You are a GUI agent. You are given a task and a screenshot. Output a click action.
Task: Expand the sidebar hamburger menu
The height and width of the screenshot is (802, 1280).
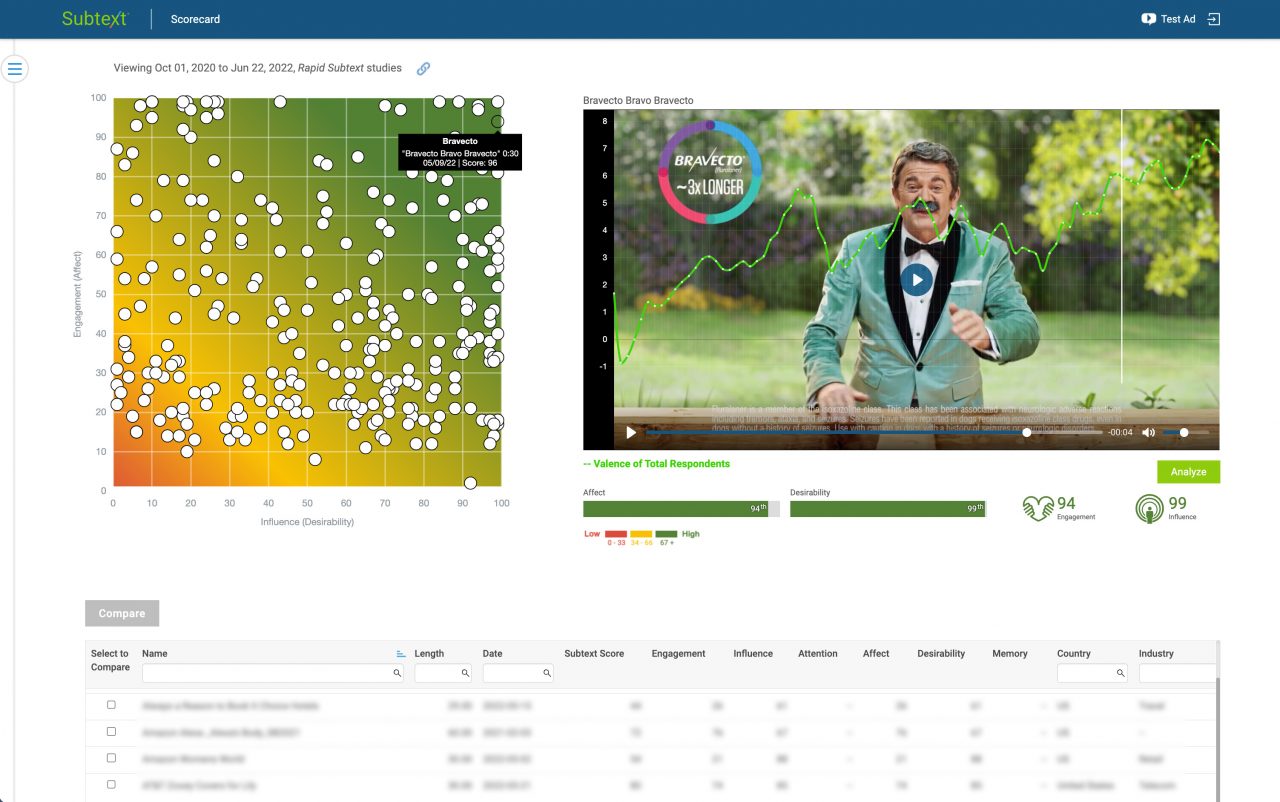pyautogui.click(x=14, y=68)
